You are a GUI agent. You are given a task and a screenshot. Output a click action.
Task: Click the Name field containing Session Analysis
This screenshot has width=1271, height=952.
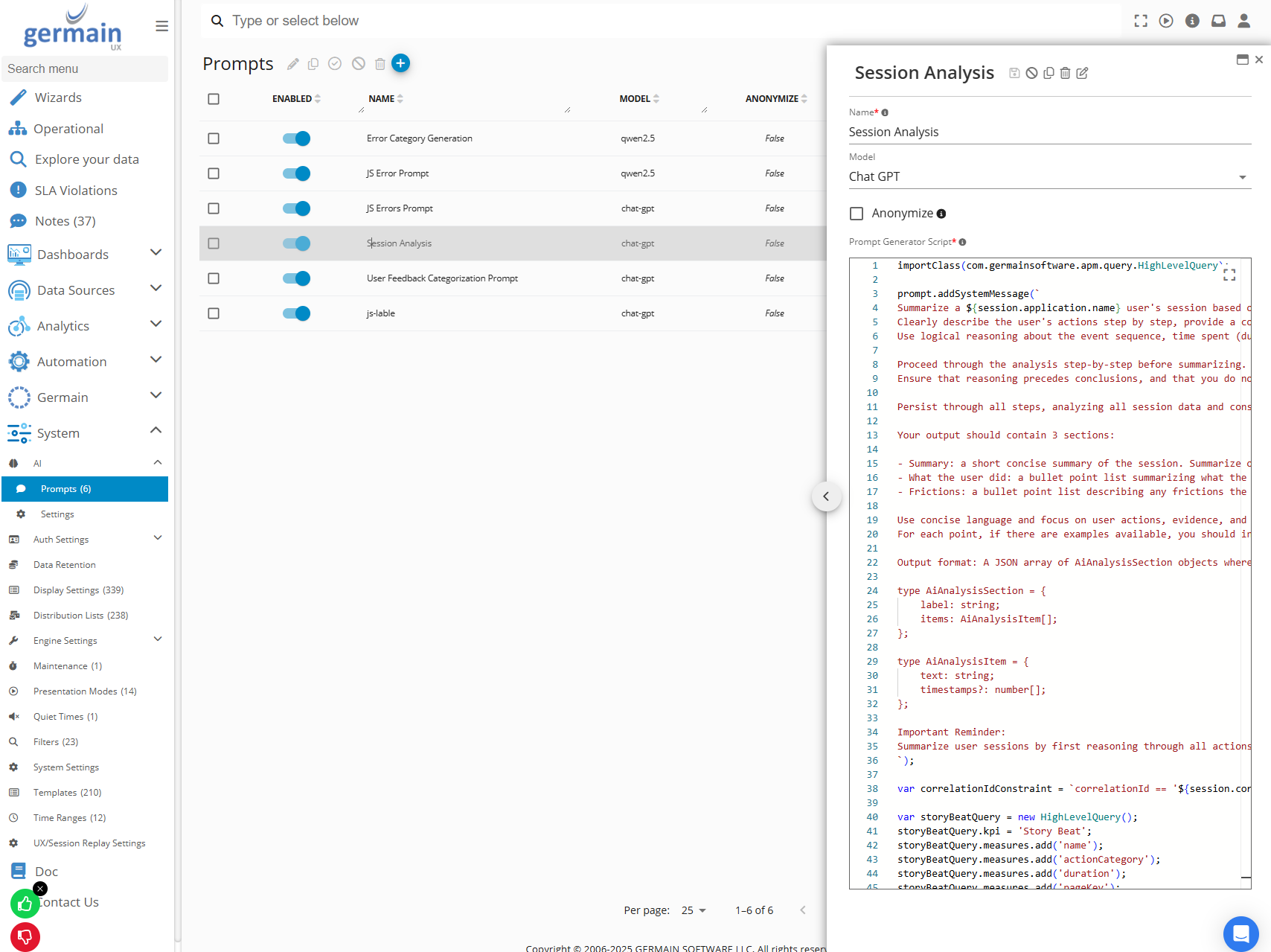coord(1049,132)
